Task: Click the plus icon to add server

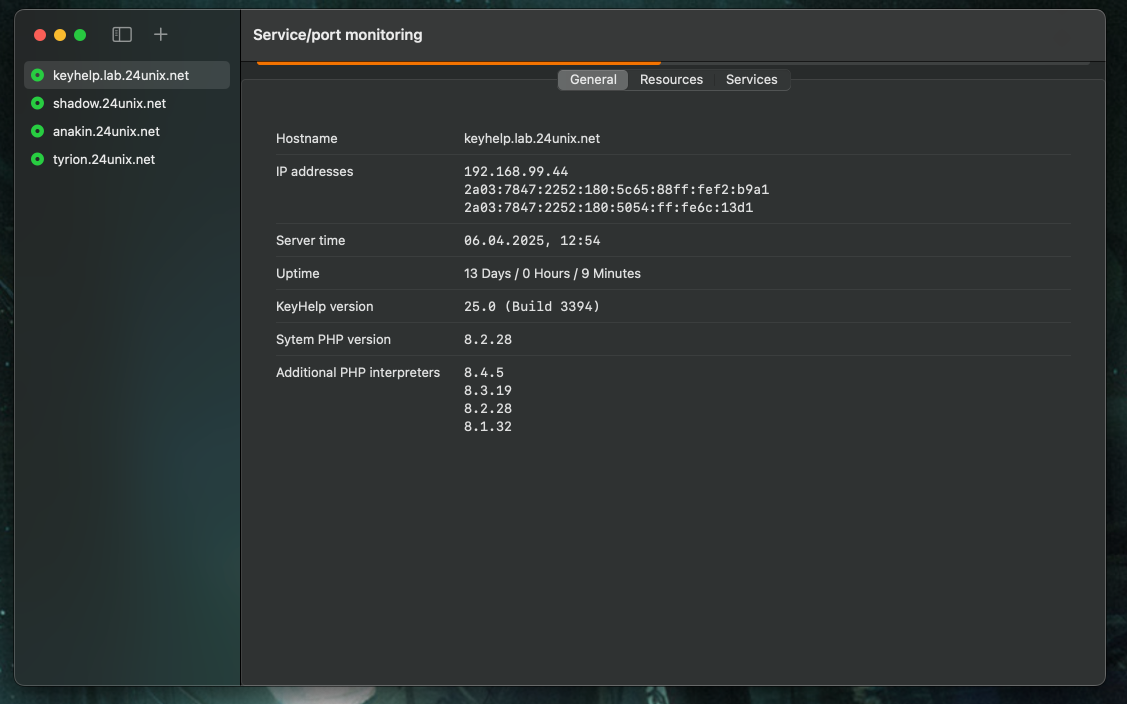Action: 160,35
